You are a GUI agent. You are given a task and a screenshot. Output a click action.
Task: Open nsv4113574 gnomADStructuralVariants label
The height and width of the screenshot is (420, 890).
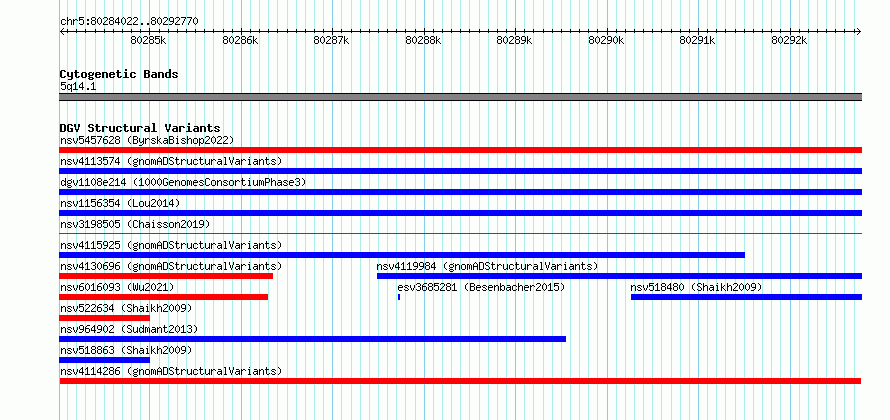click(x=171, y=161)
